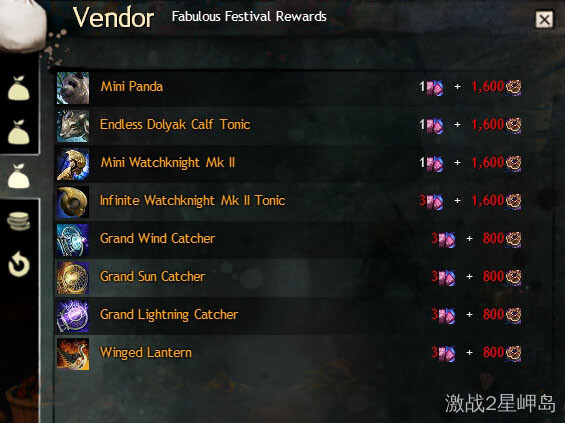Image resolution: width=565 pixels, height=423 pixels.
Task: Select Infinite Watchknight Mk II Tonic icon
Action: pyautogui.click(x=73, y=202)
